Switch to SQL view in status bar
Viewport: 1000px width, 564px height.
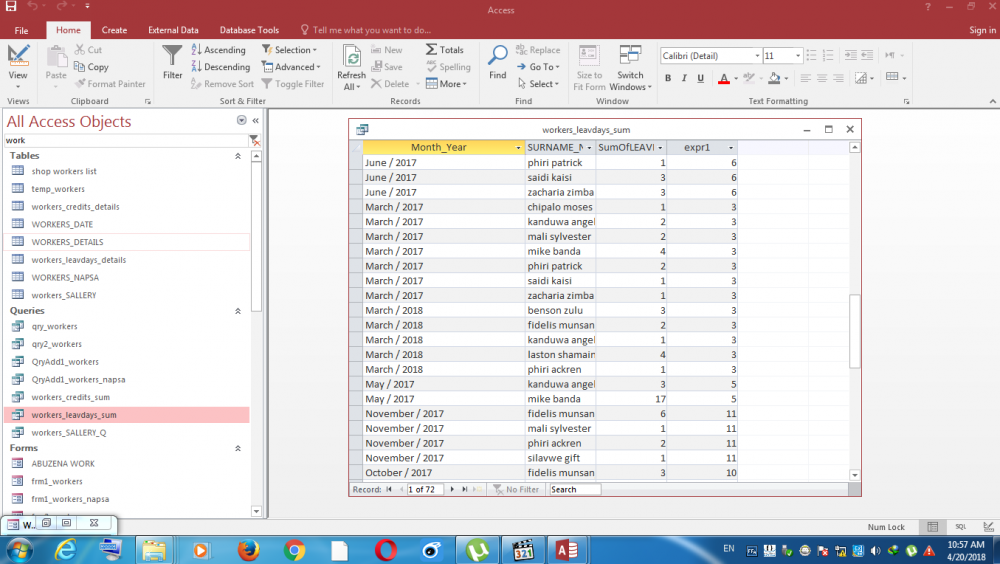click(960, 526)
